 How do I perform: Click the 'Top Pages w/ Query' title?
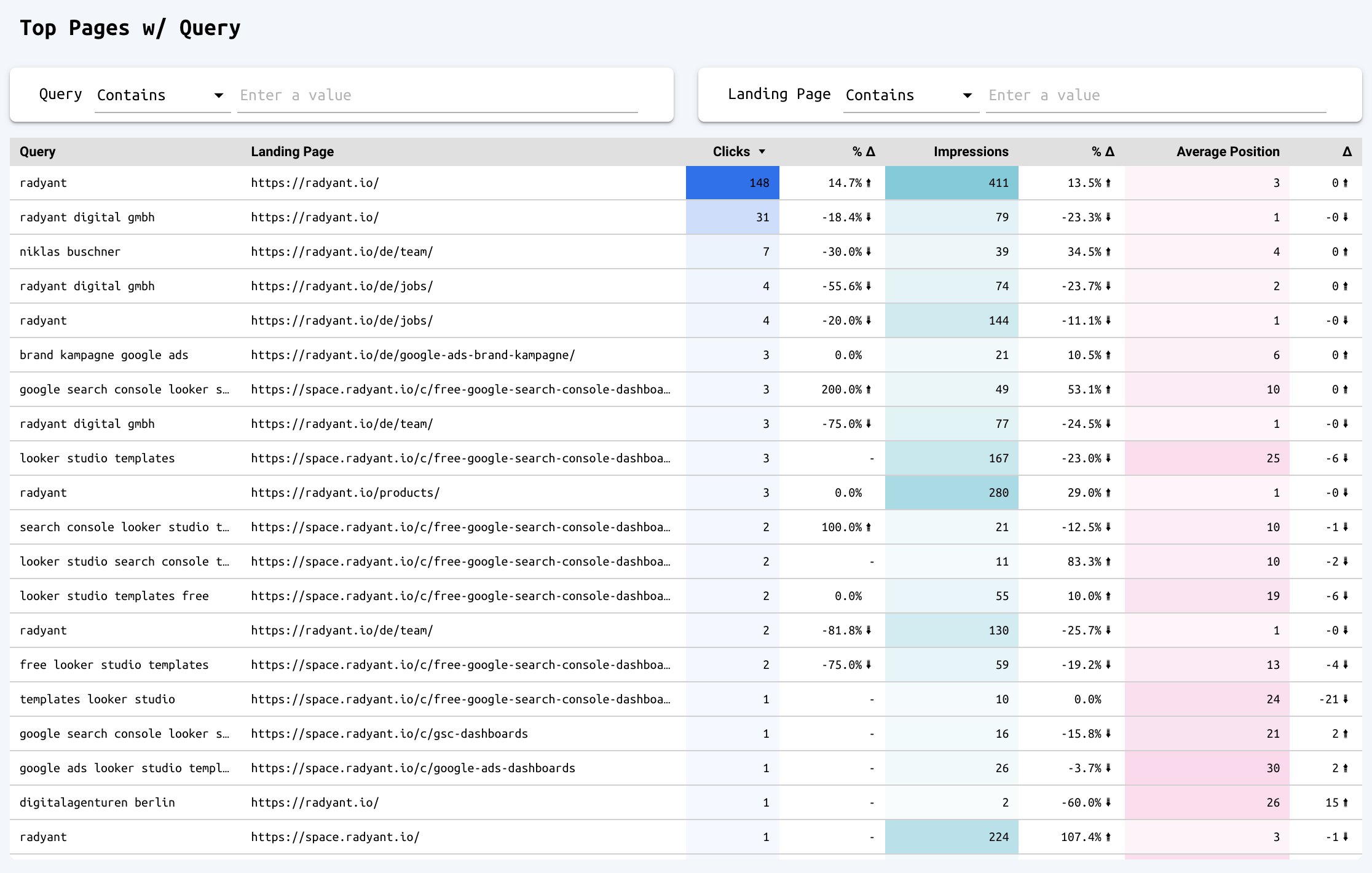(x=130, y=28)
